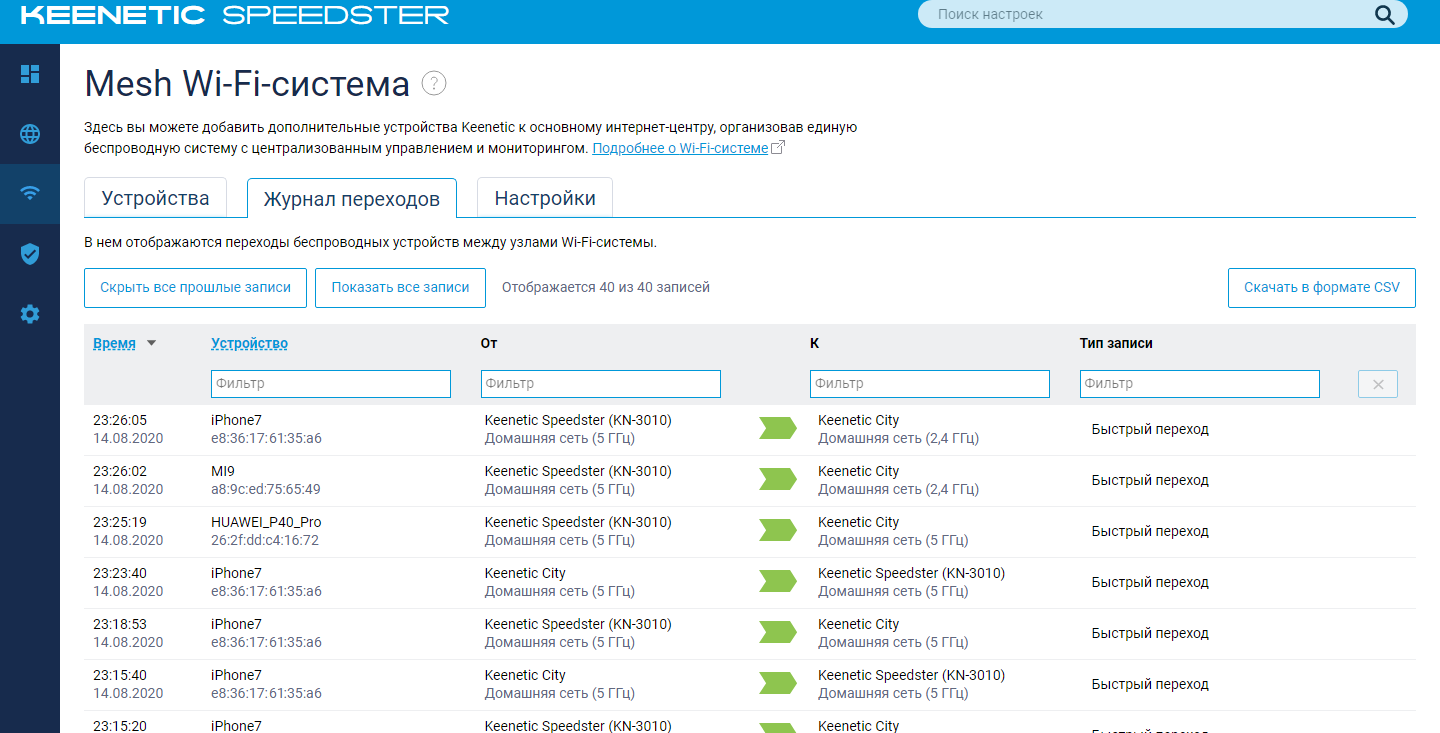Image resolution: width=1440 pixels, height=733 pixels.
Task: Open the dashboard icon in sidebar
Action: pos(30,74)
